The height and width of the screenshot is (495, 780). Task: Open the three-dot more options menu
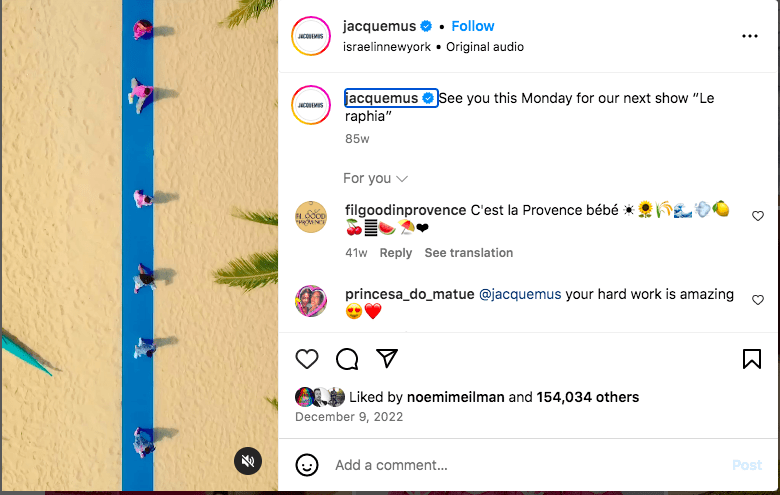[750, 36]
